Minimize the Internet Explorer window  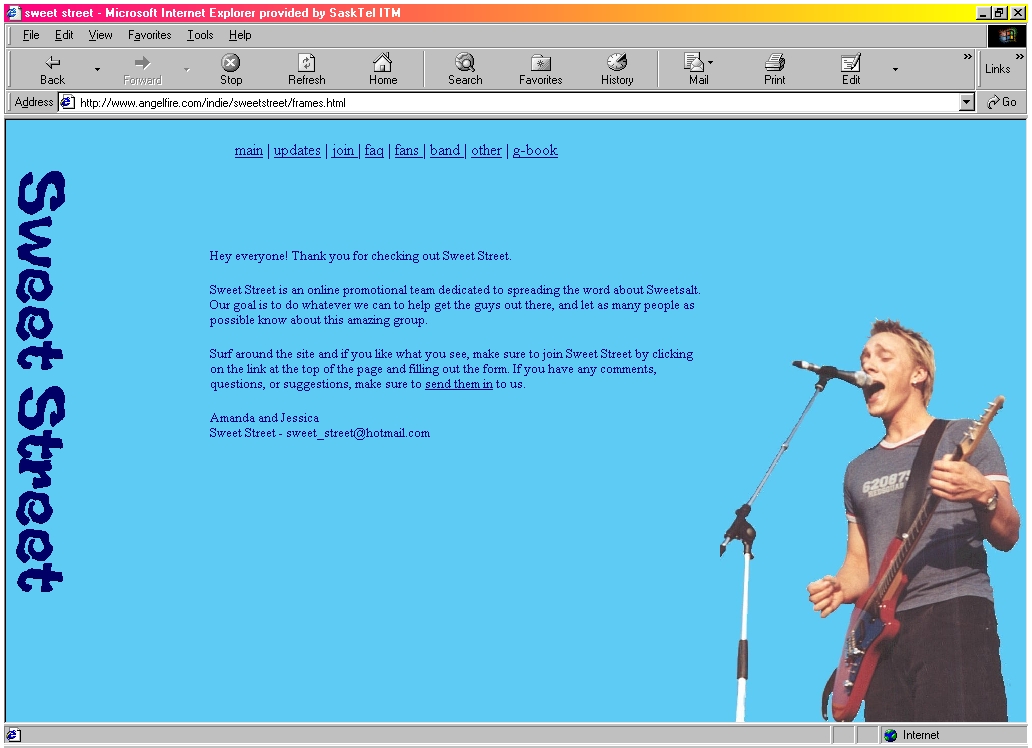pos(983,13)
